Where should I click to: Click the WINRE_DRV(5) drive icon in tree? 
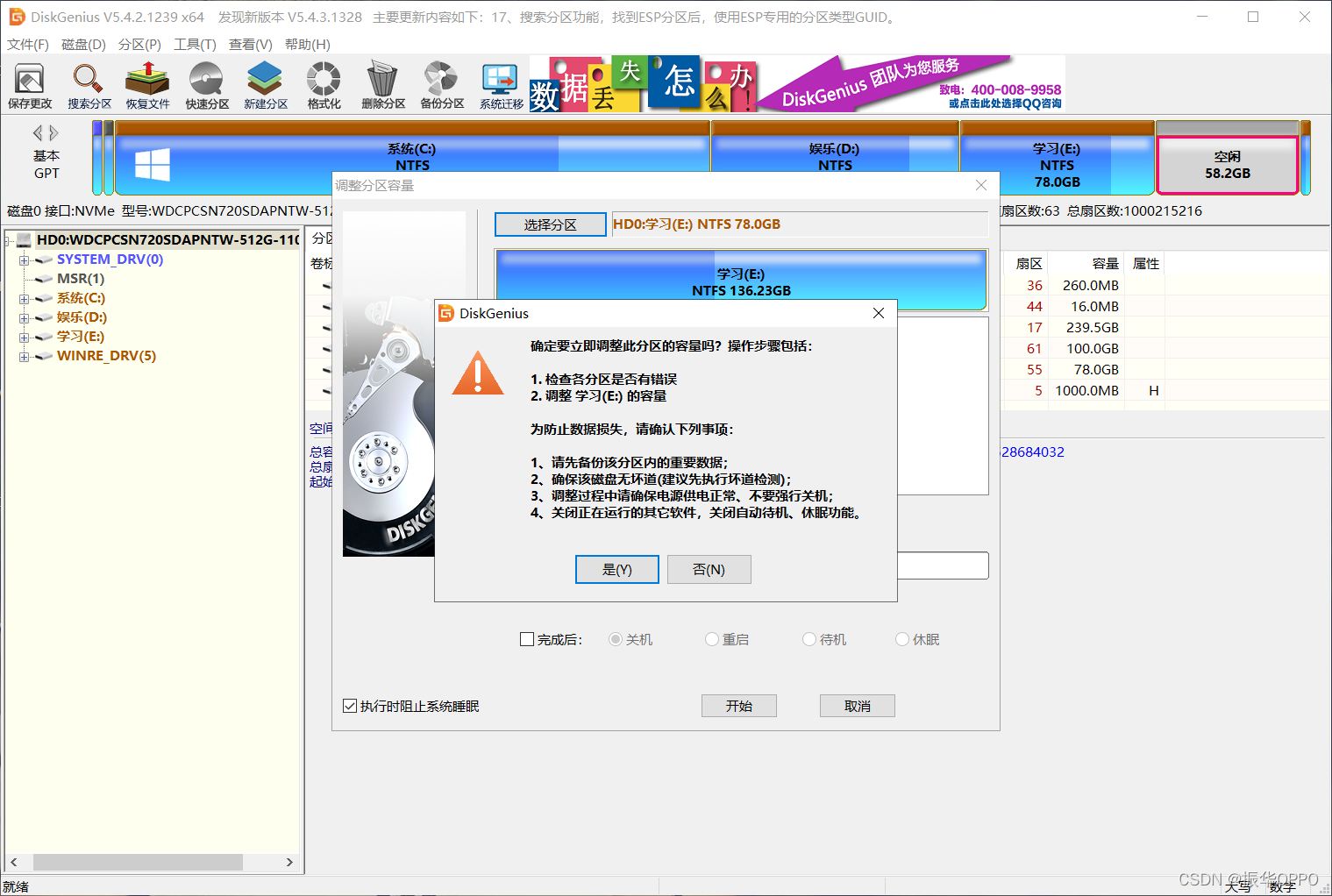click(44, 356)
